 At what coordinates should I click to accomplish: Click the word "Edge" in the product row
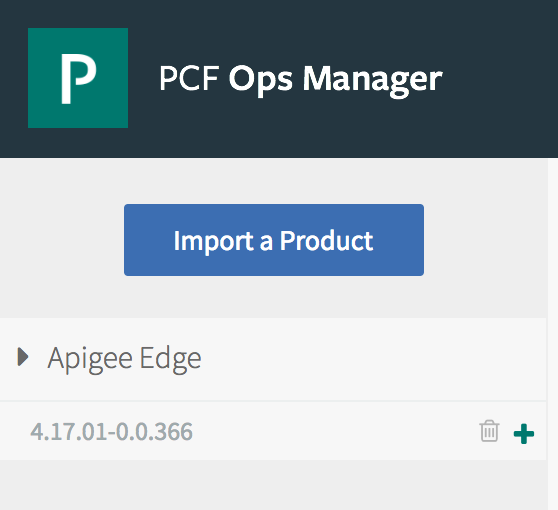coord(170,359)
